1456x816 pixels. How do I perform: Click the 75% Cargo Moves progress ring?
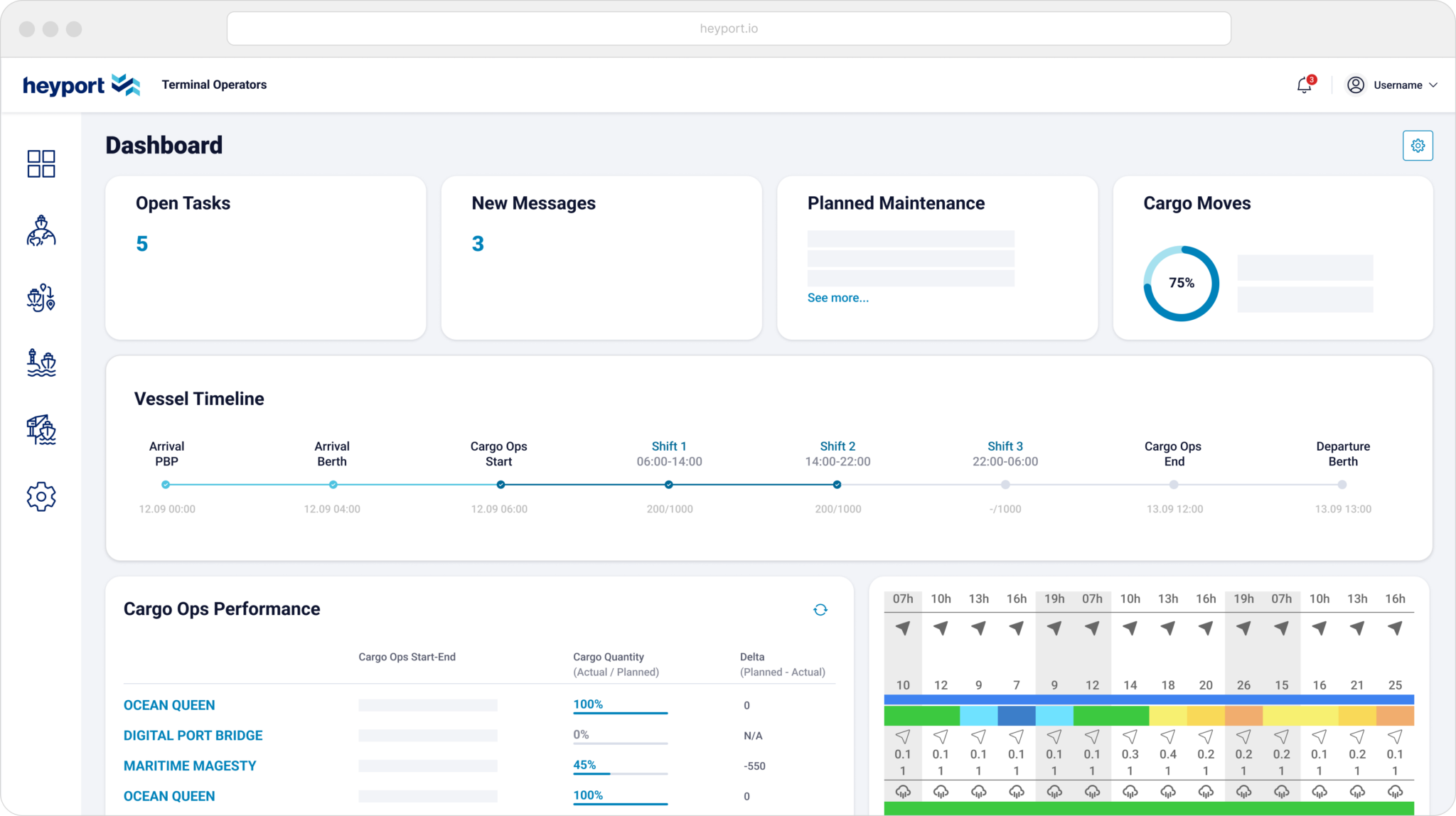pos(1181,283)
